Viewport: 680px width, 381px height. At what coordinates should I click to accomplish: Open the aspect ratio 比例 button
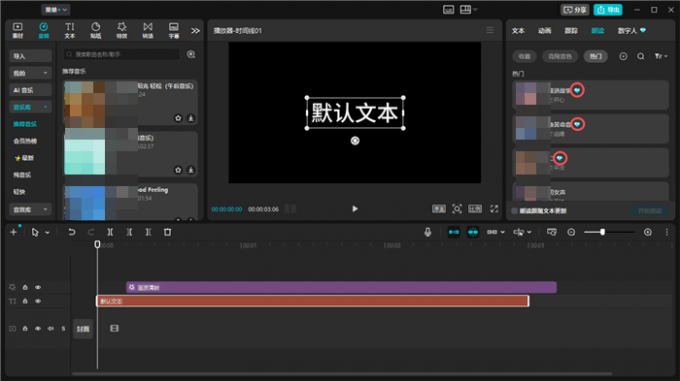click(475, 209)
